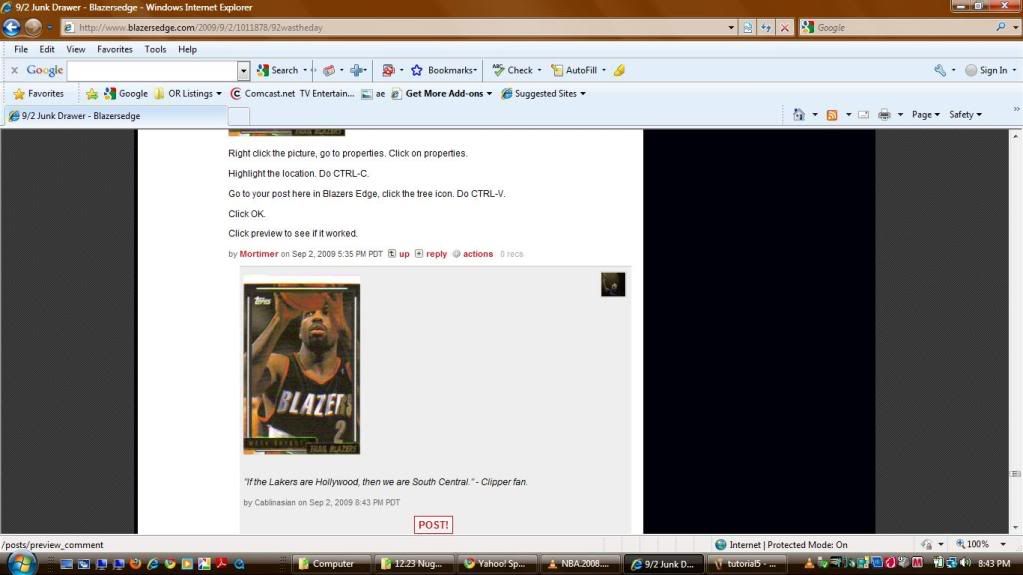
Task: Click the Google Toolbar Search button
Action: [x=278, y=70]
